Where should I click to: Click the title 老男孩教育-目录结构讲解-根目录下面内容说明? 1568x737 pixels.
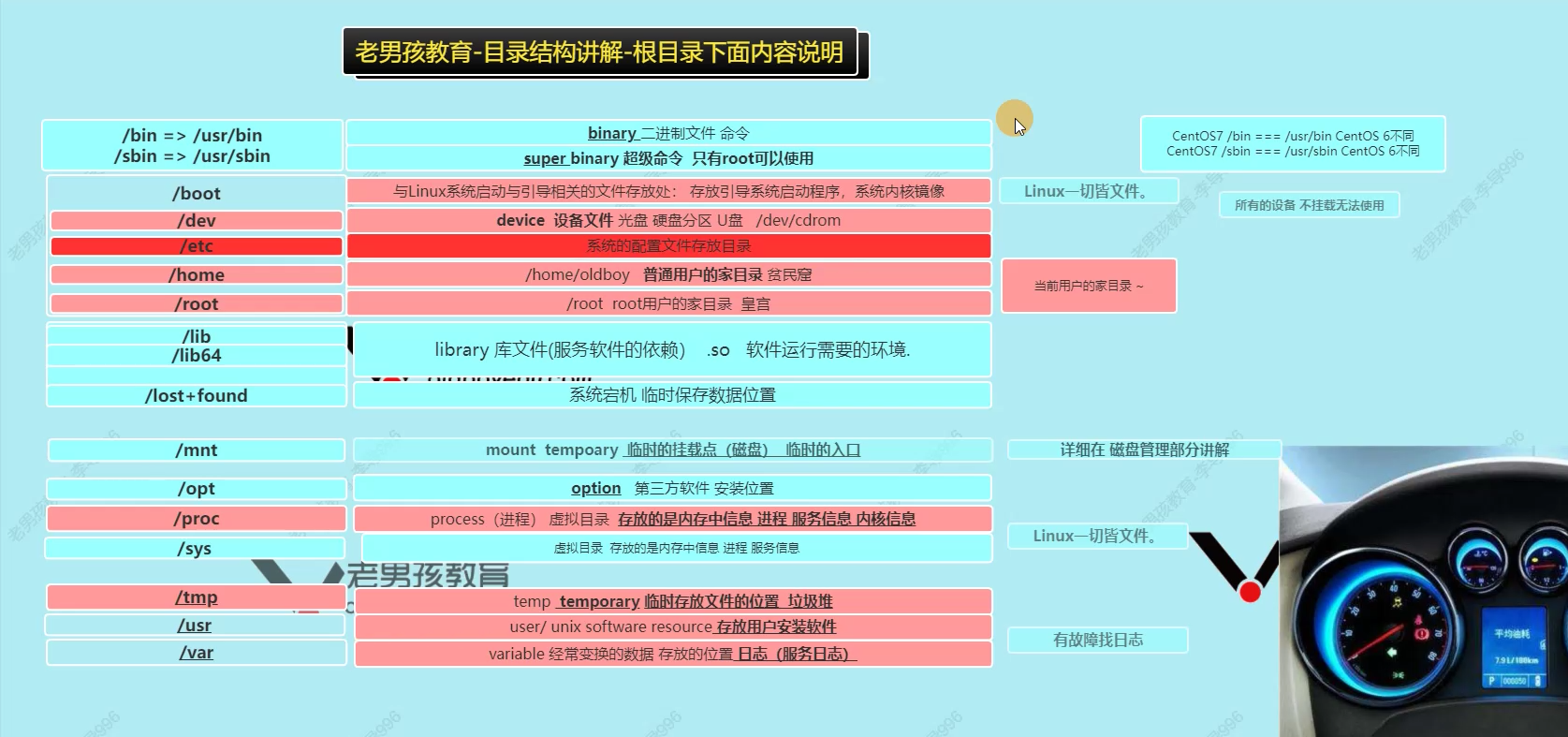click(x=599, y=52)
